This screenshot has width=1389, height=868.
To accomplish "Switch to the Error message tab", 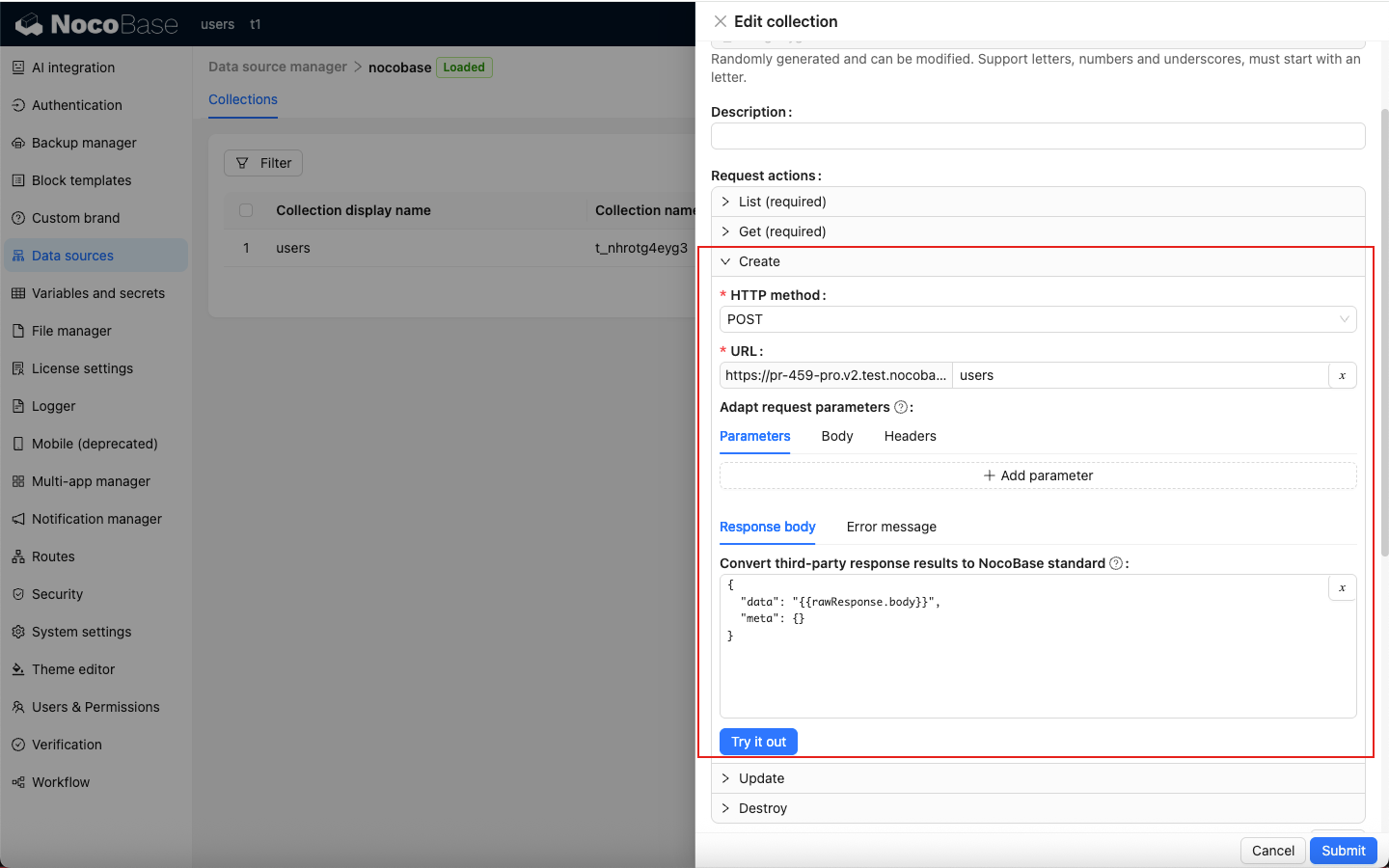I will point(891,527).
